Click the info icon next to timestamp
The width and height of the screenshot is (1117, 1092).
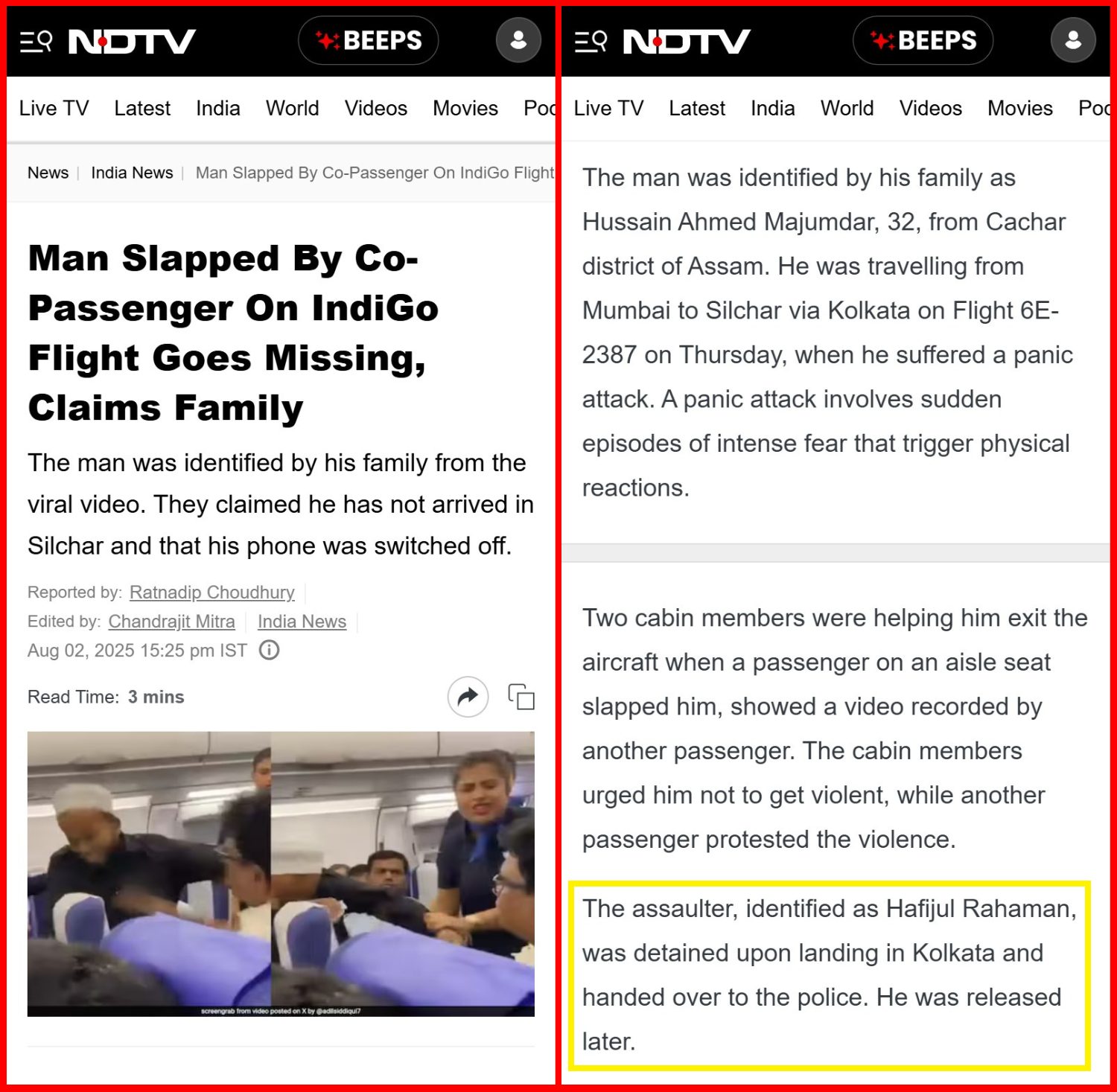269,650
